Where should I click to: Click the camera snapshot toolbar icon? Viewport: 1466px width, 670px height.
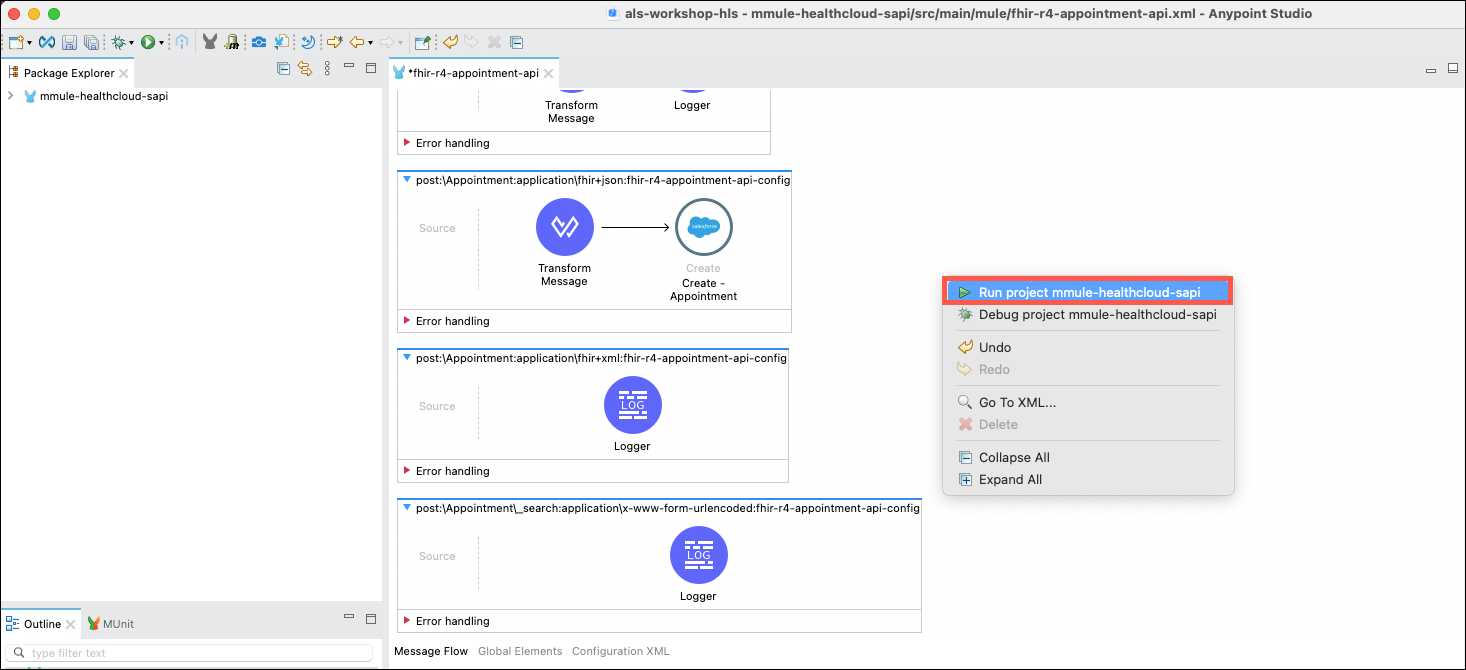point(258,42)
